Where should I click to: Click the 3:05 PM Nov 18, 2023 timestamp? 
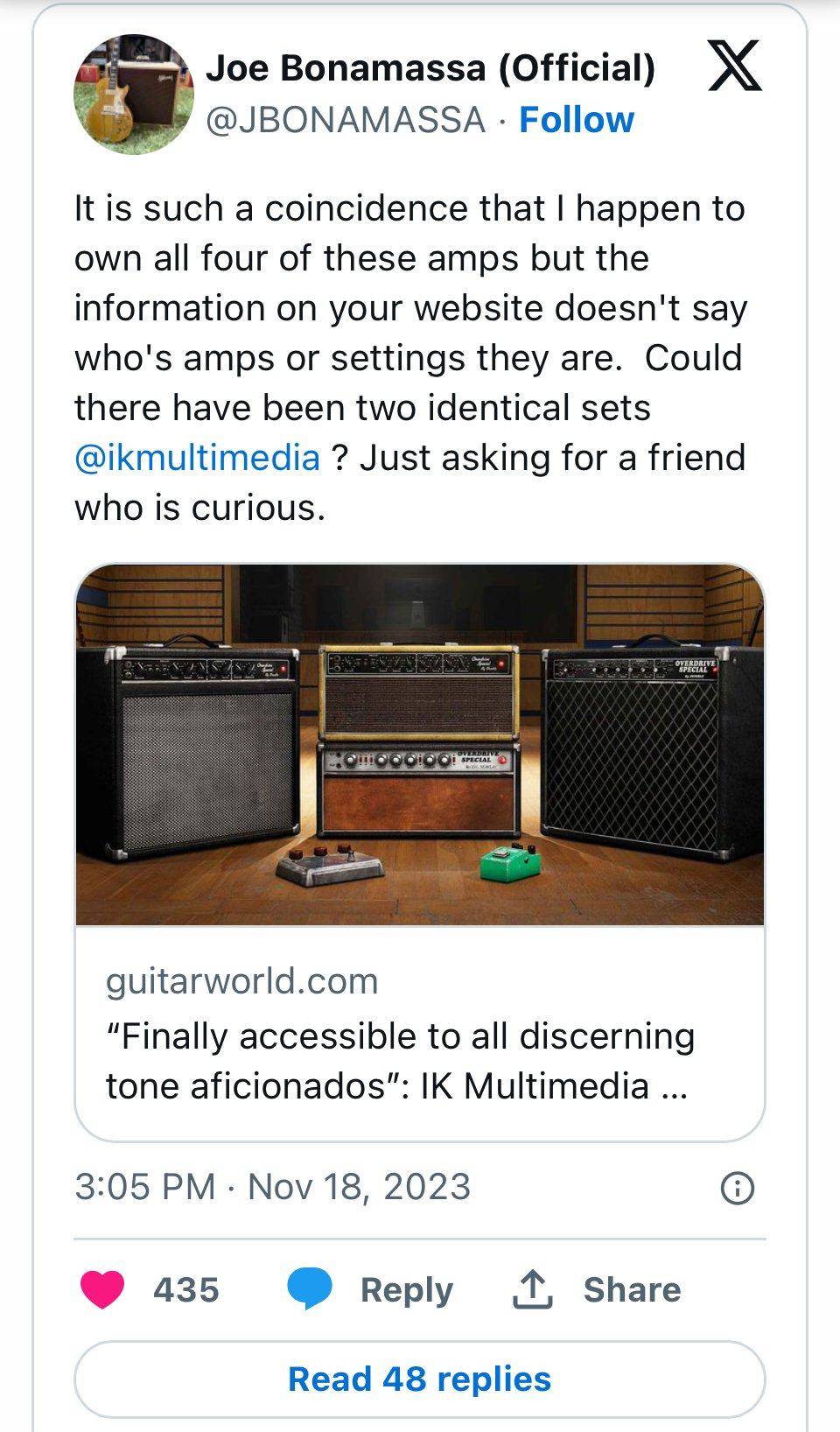(x=272, y=1187)
